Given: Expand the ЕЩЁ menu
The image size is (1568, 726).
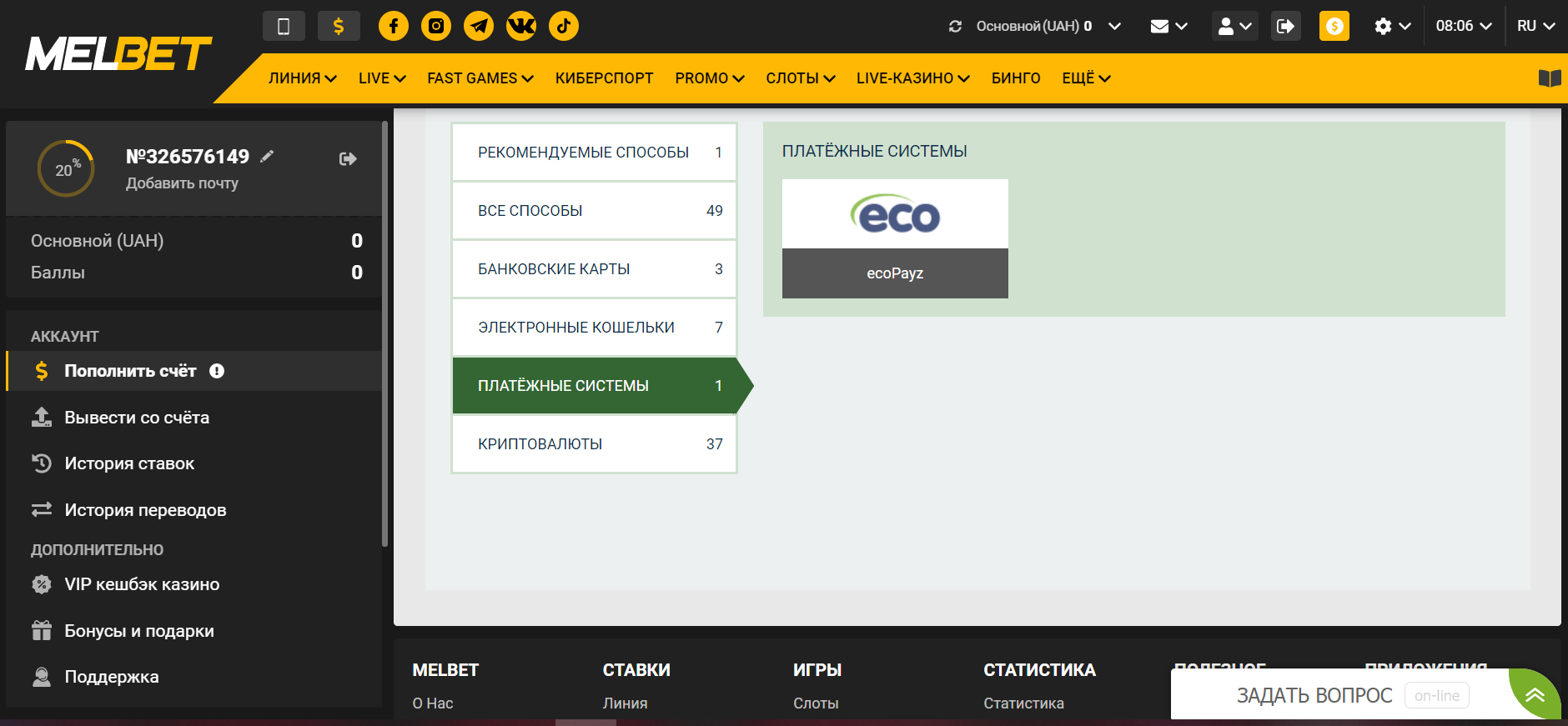Looking at the screenshot, I should tap(1086, 78).
